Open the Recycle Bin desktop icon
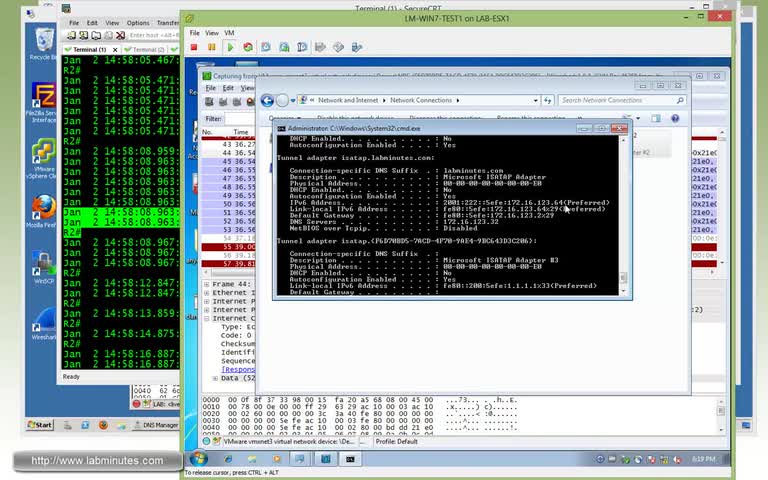This screenshot has width=768, height=480. 44,43
